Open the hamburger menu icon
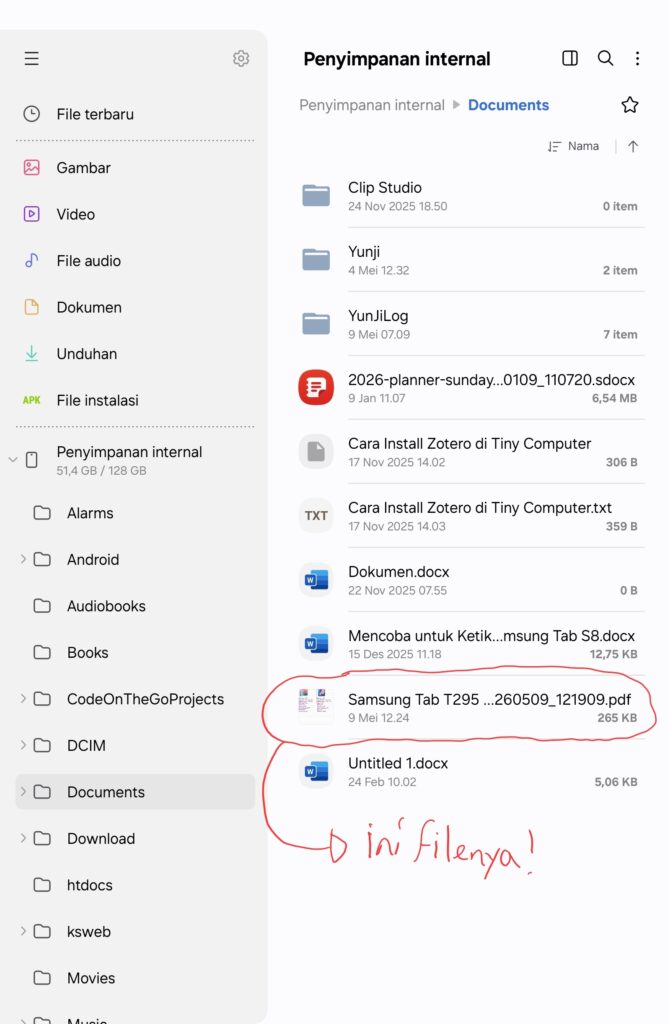This screenshot has width=670, height=1024. (x=31, y=59)
